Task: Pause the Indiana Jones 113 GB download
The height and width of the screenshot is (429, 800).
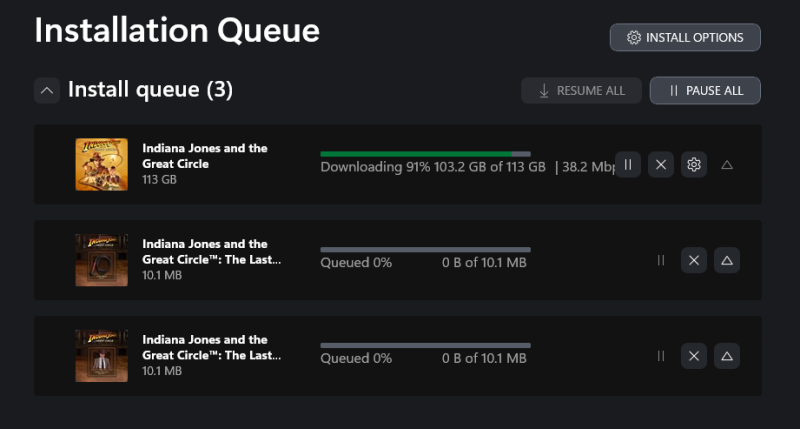Action: pos(627,165)
